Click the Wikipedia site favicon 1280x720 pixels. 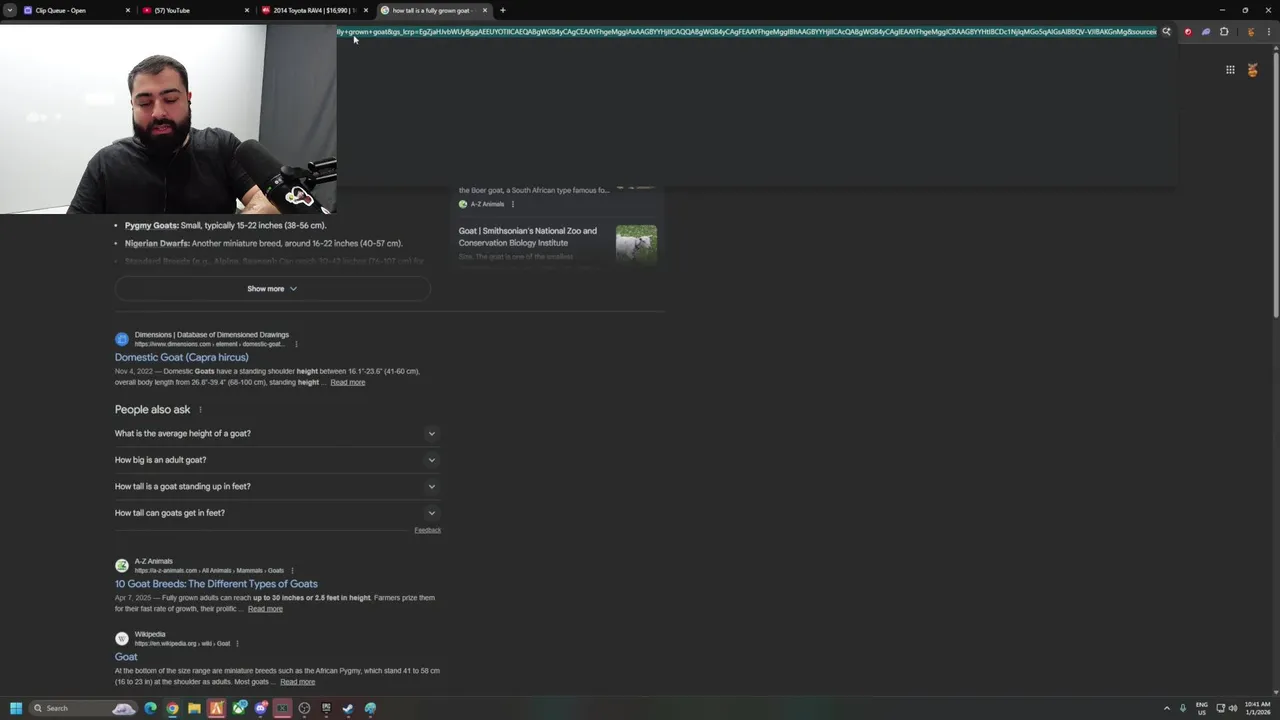coord(122,639)
